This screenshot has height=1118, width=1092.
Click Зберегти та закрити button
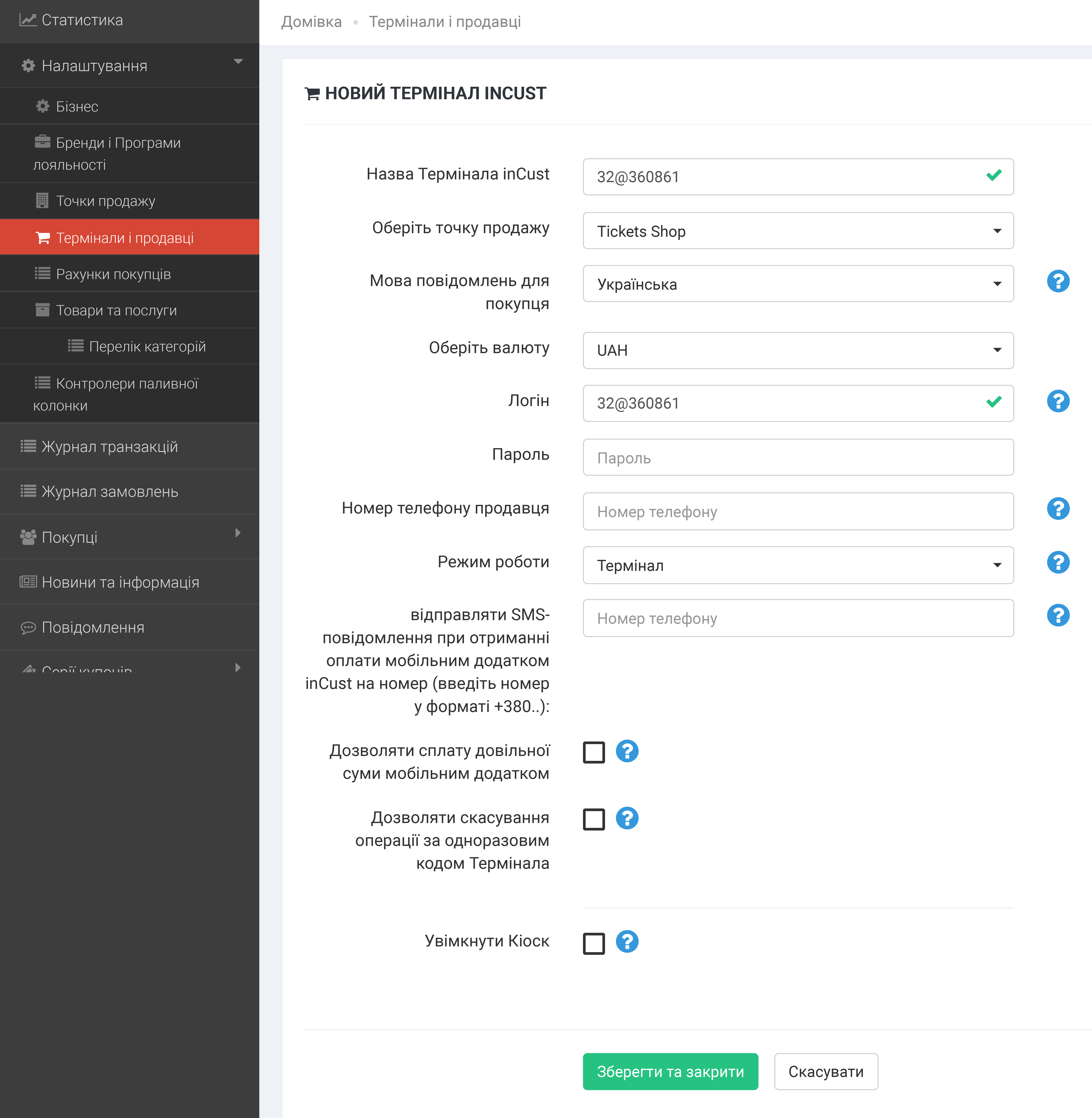click(x=670, y=1072)
